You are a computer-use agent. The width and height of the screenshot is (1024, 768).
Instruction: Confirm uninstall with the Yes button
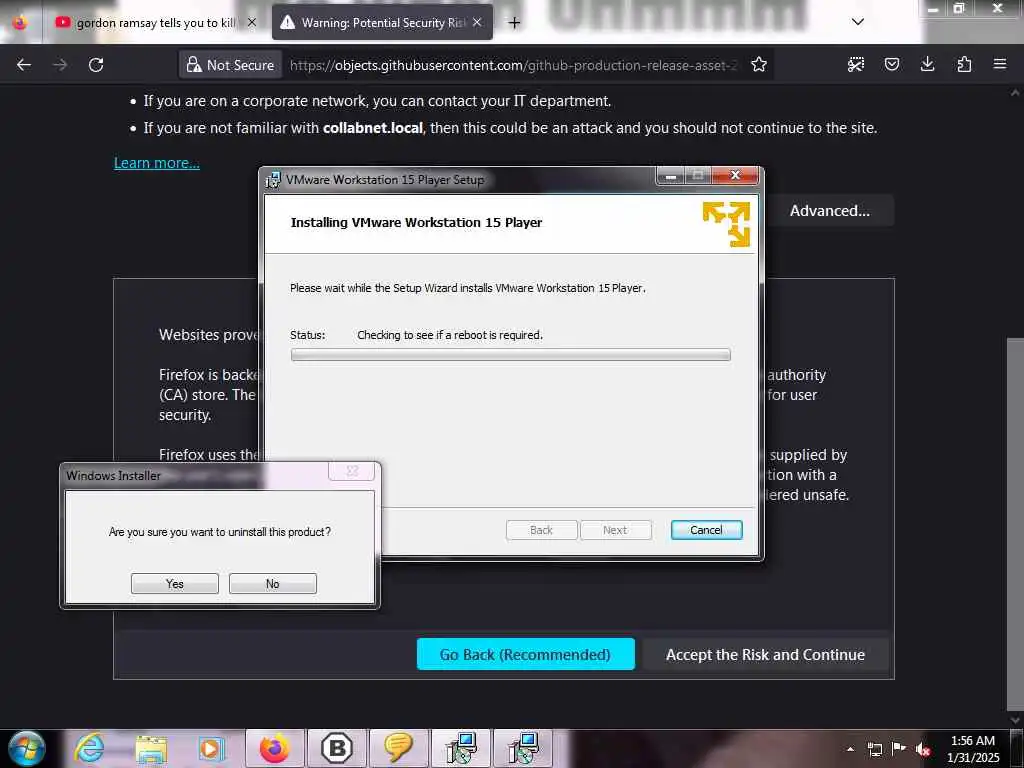click(x=174, y=584)
